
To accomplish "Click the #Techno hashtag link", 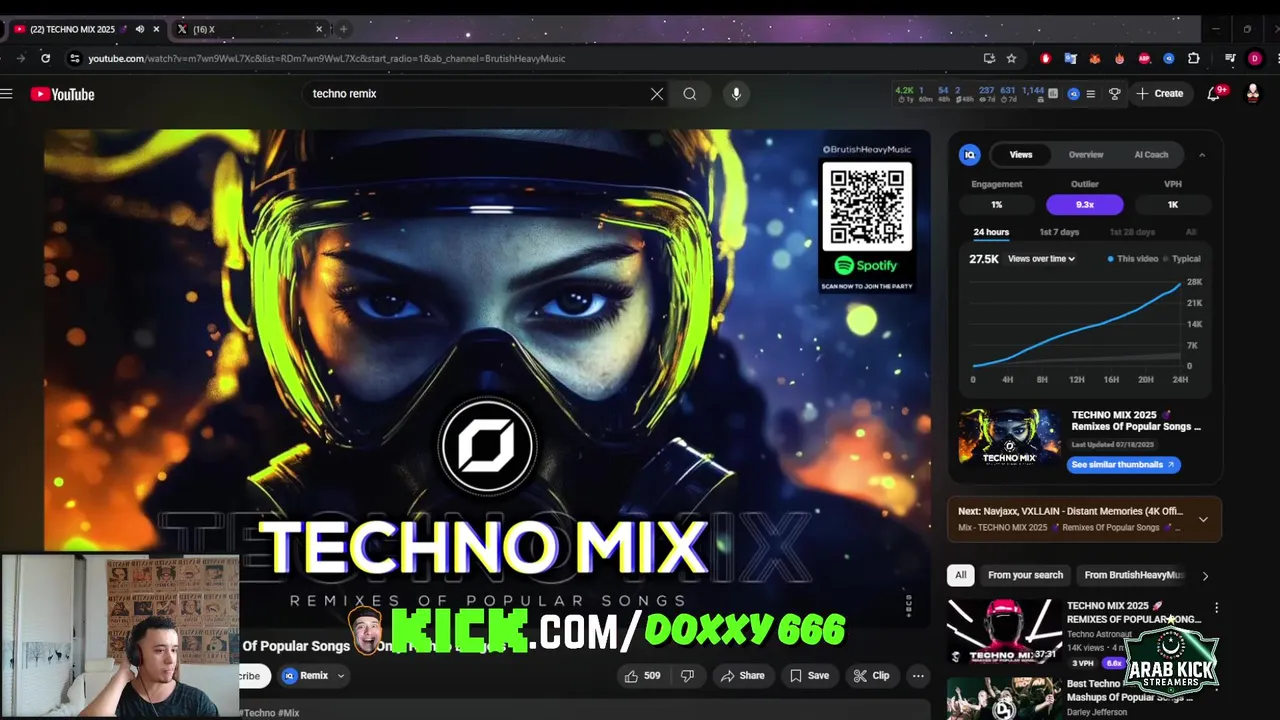I will (255, 713).
